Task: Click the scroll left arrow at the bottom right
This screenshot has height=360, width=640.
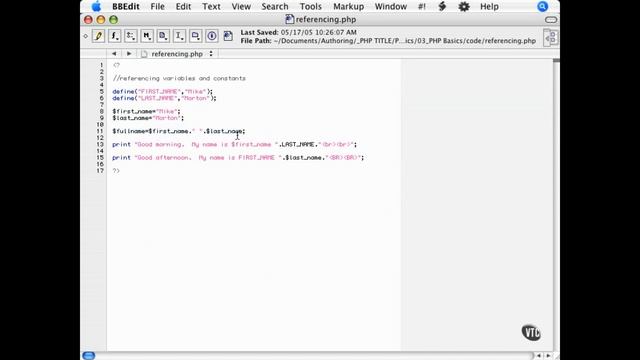Action: pos(539,356)
